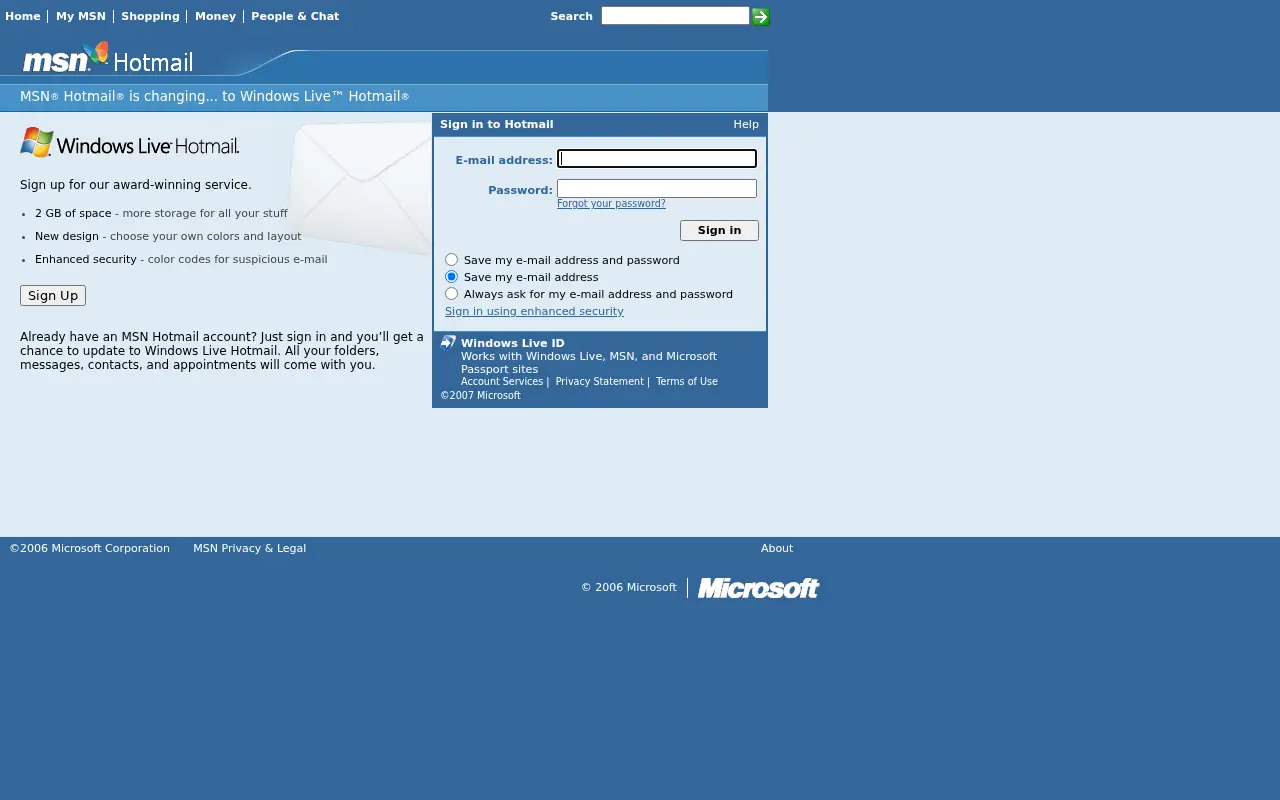The height and width of the screenshot is (800, 1280).
Task: Click the Microsoft logo in footer
Action: pyautogui.click(x=758, y=588)
